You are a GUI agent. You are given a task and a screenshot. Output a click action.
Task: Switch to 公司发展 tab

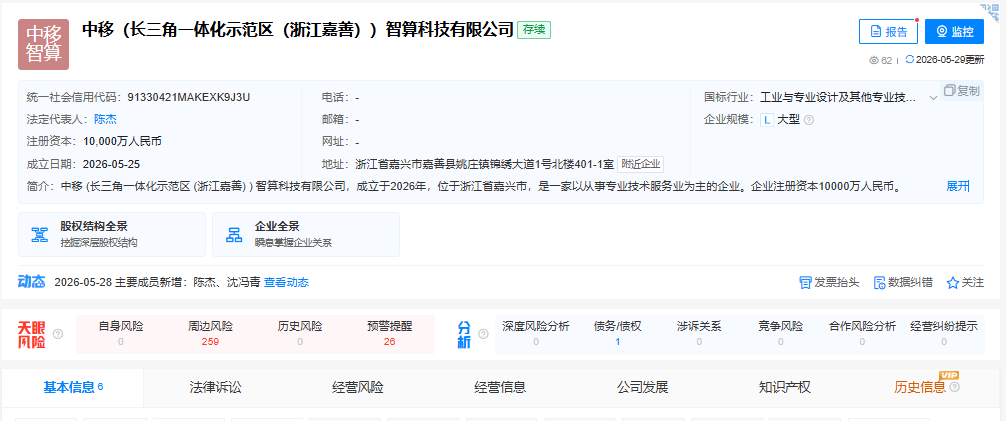(x=643, y=388)
